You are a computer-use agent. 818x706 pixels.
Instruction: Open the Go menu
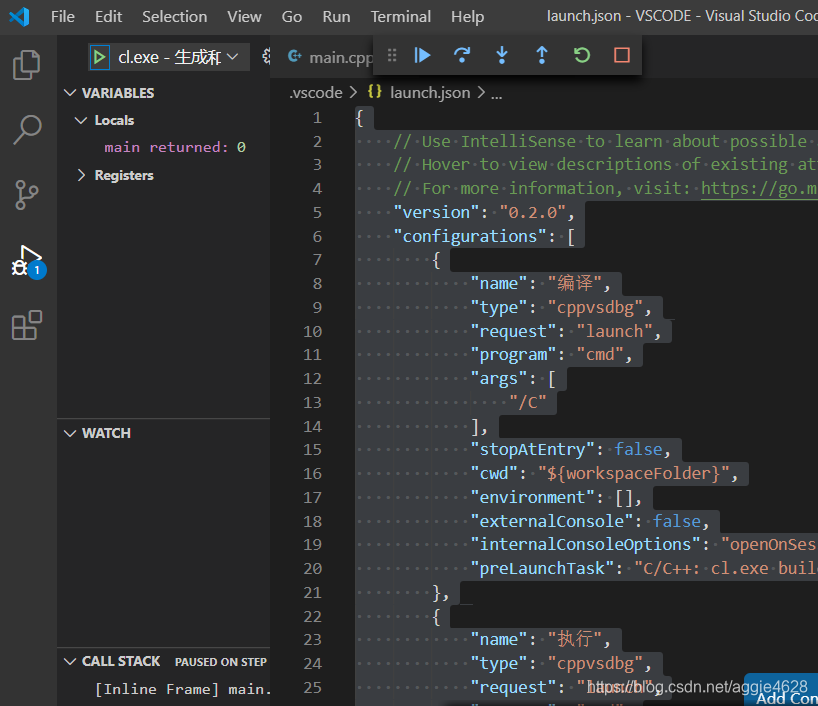292,17
